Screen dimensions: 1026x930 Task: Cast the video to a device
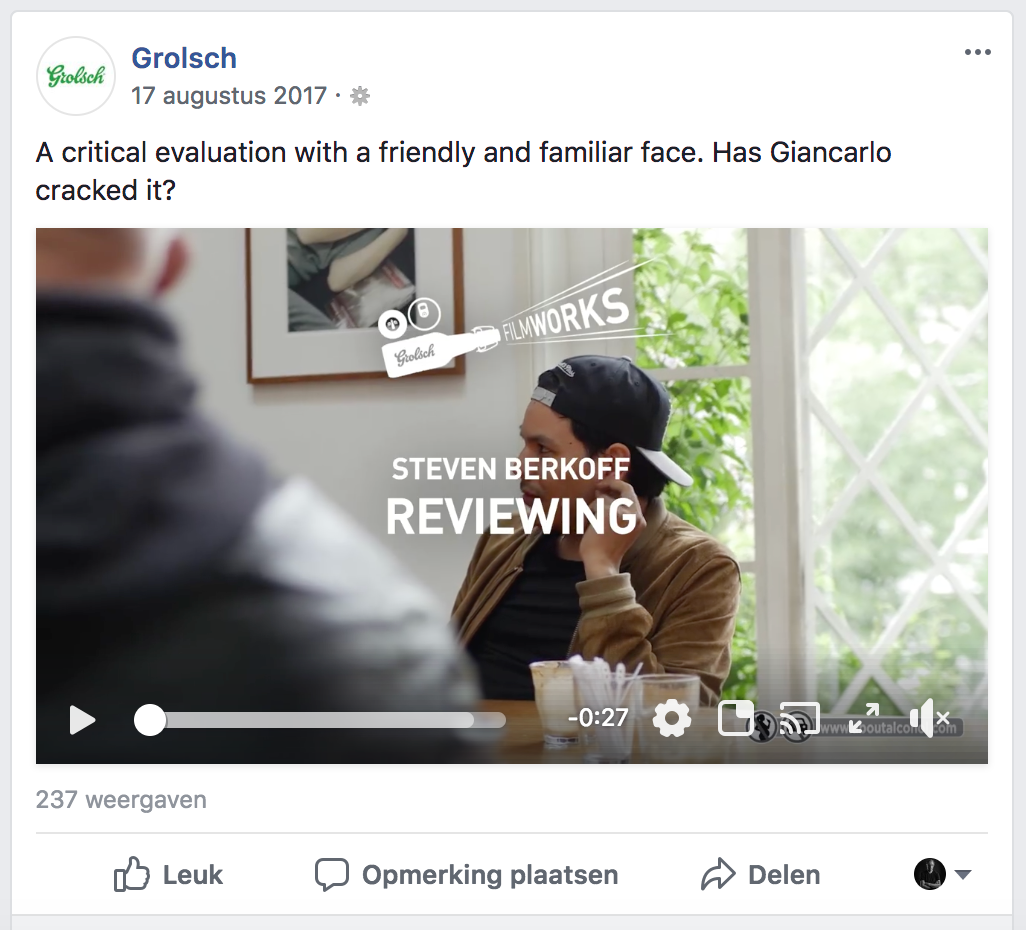coord(800,719)
